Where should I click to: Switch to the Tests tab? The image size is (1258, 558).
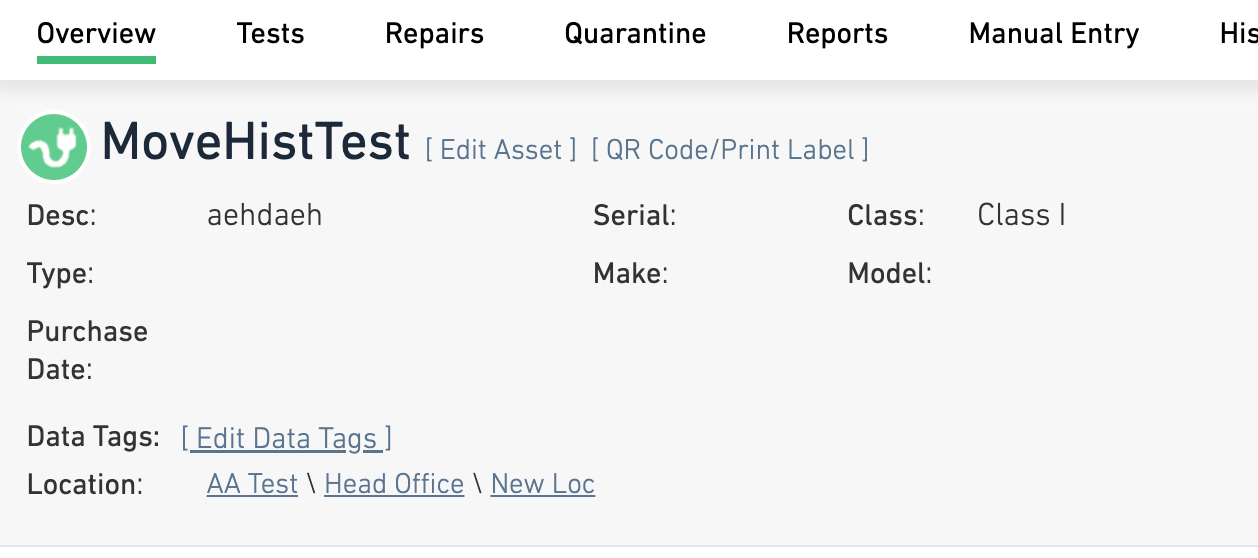tap(270, 34)
